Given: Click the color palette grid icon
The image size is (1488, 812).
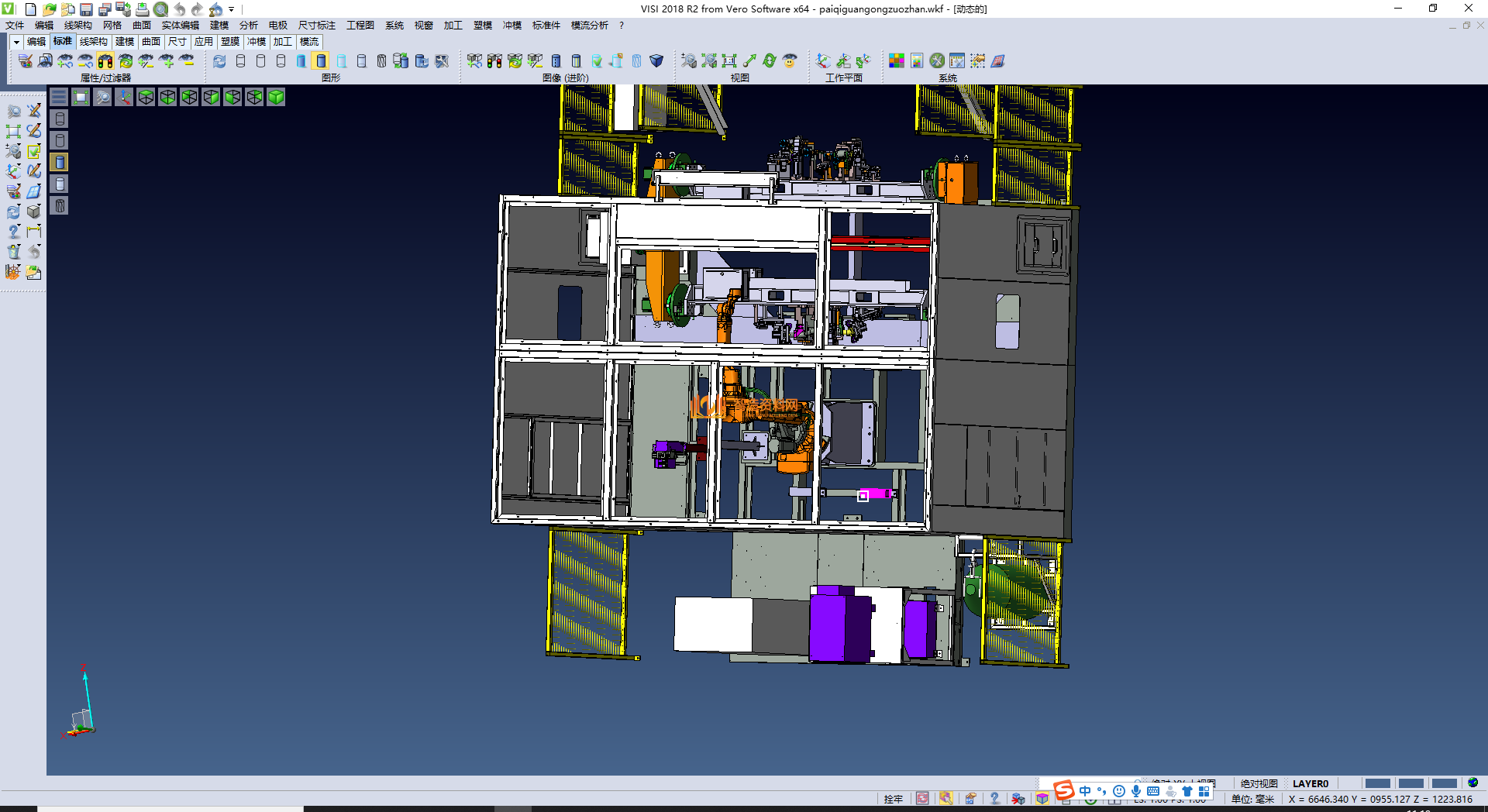Looking at the screenshot, I should [x=896, y=61].
